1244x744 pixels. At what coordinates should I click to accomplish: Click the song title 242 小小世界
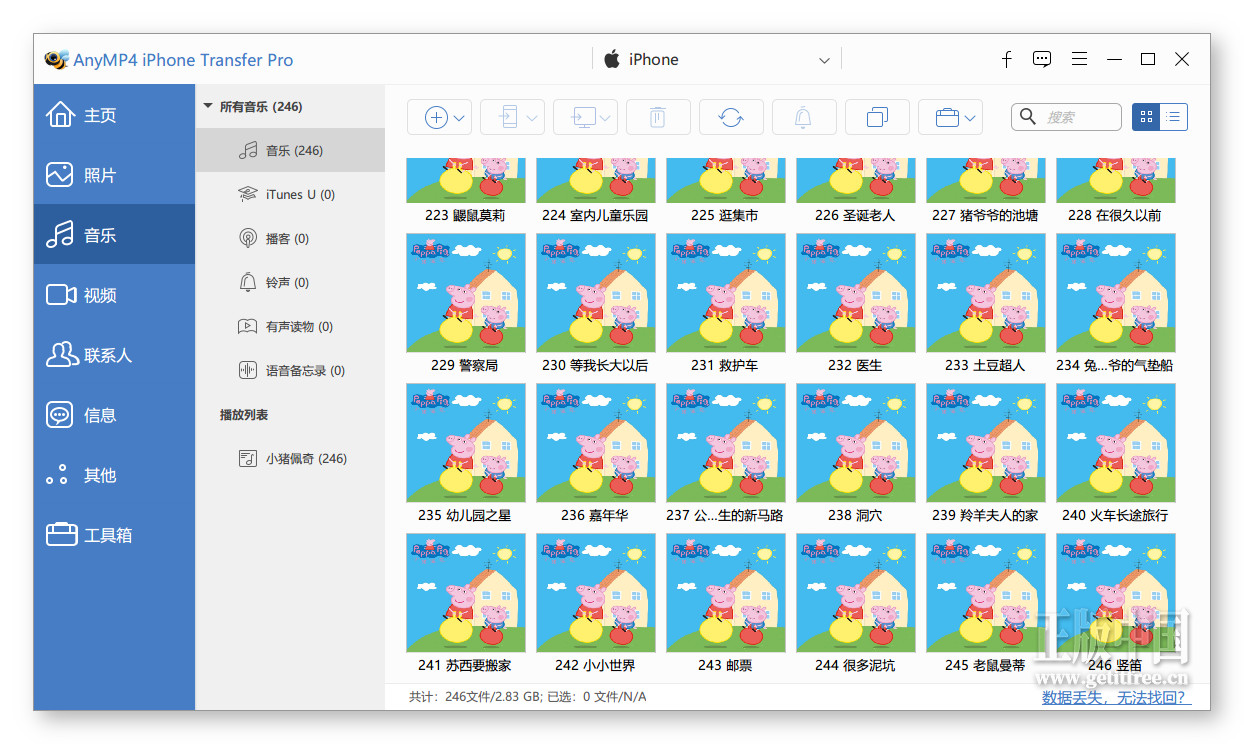pyautogui.click(x=595, y=665)
